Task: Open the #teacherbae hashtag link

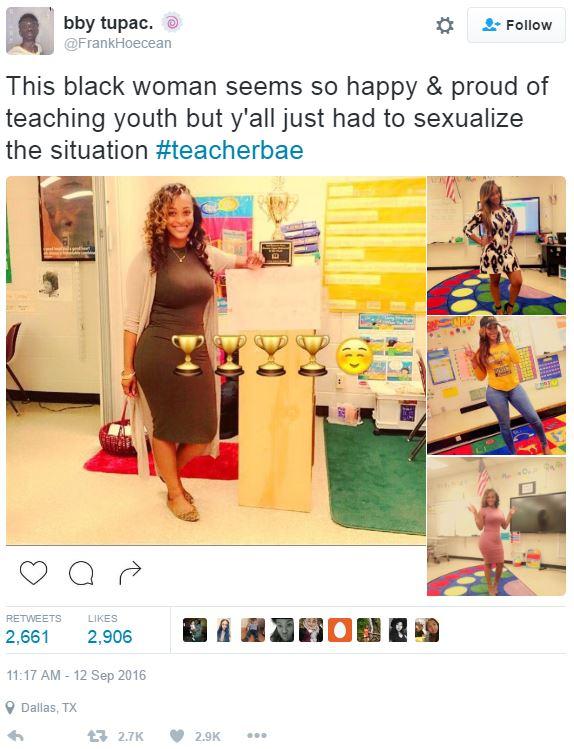Action: 230,150
